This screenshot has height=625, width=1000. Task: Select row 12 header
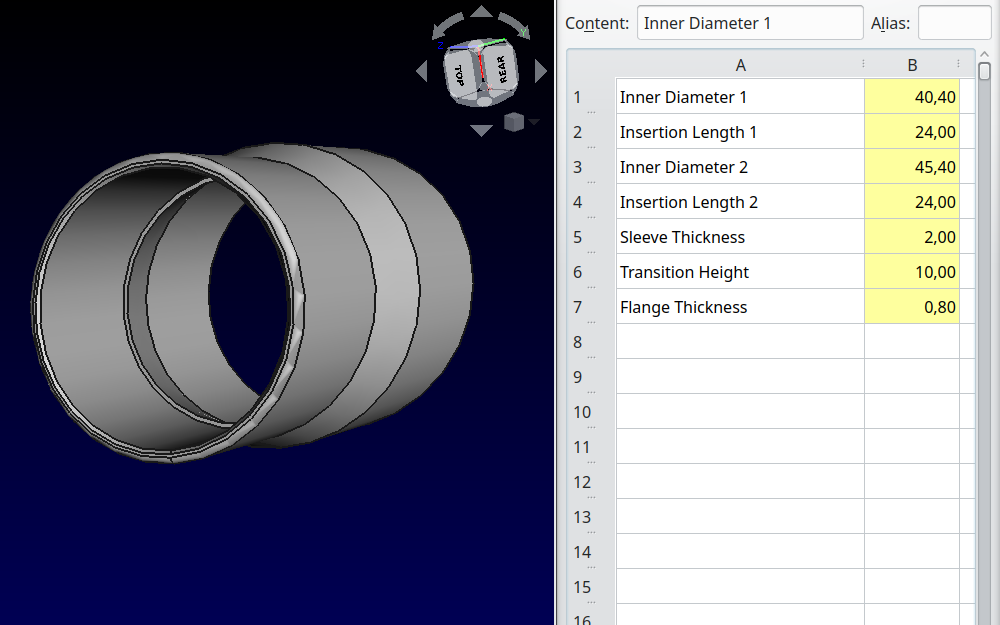tap(591, 482)
